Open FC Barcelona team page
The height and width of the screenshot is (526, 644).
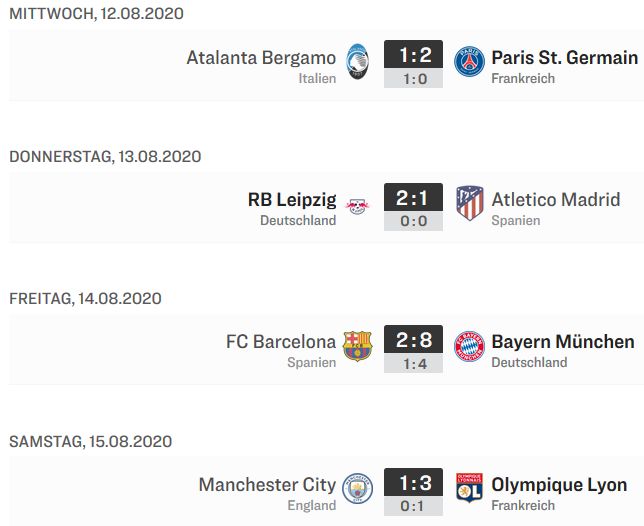pos(281,342)
